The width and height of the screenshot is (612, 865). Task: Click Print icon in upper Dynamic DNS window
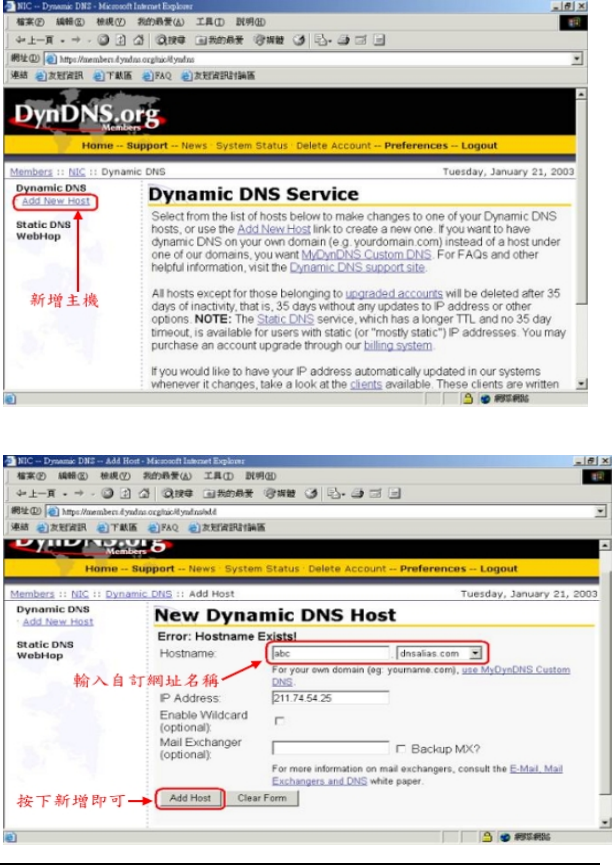tap(343, 40)
